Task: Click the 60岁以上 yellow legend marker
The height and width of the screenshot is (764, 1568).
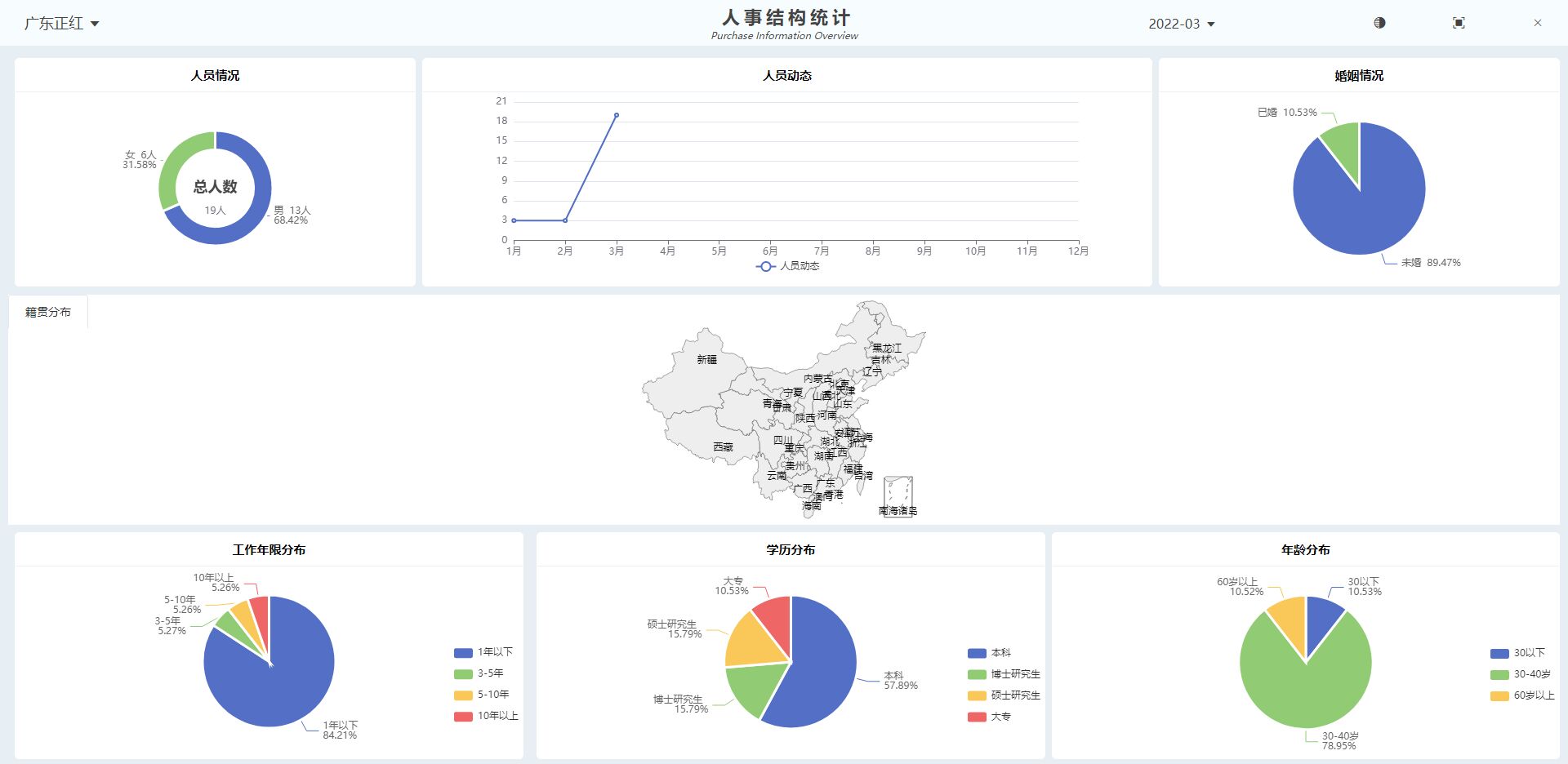Action: click(x=1499, y=695)
